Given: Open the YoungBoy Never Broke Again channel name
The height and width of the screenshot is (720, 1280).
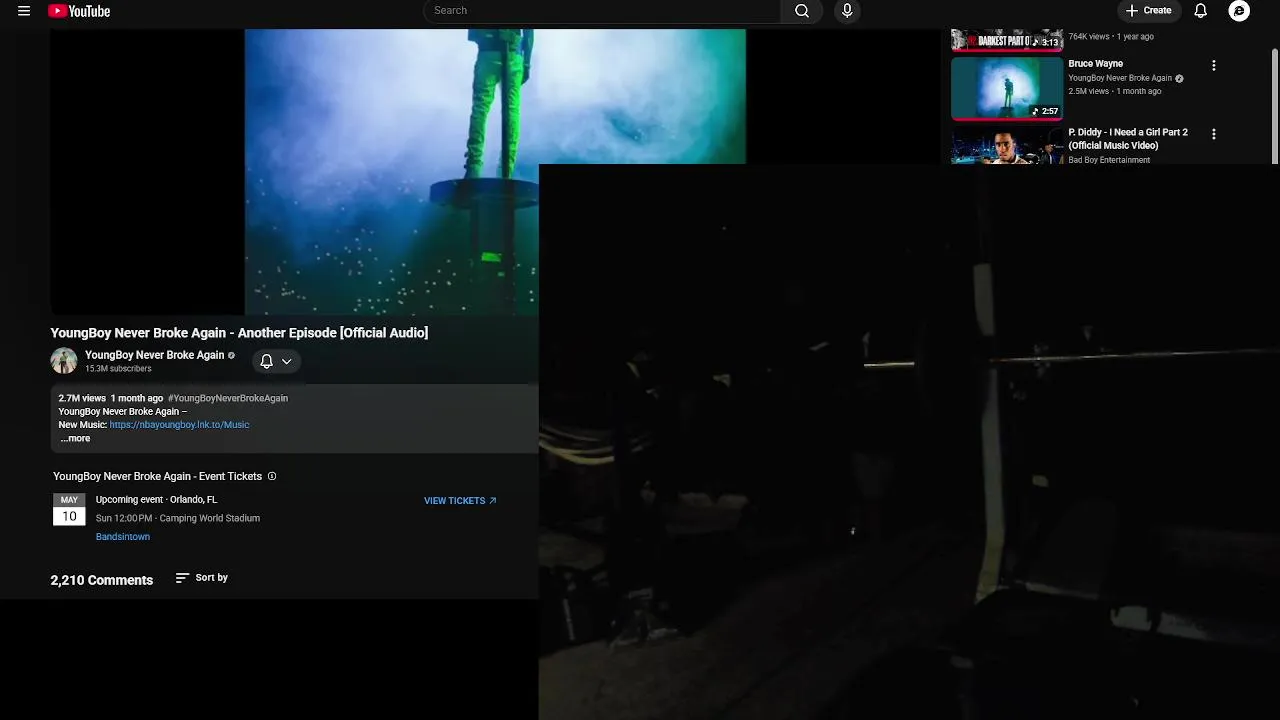Looking at the screenshot, I should pyautogui.click(x=154, y=355).
